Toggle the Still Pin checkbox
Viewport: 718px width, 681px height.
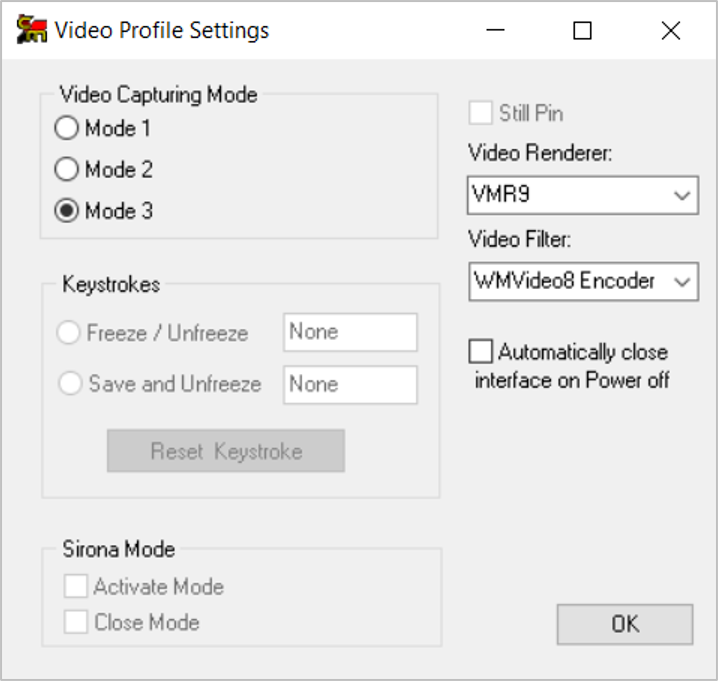tap(481, 113)
